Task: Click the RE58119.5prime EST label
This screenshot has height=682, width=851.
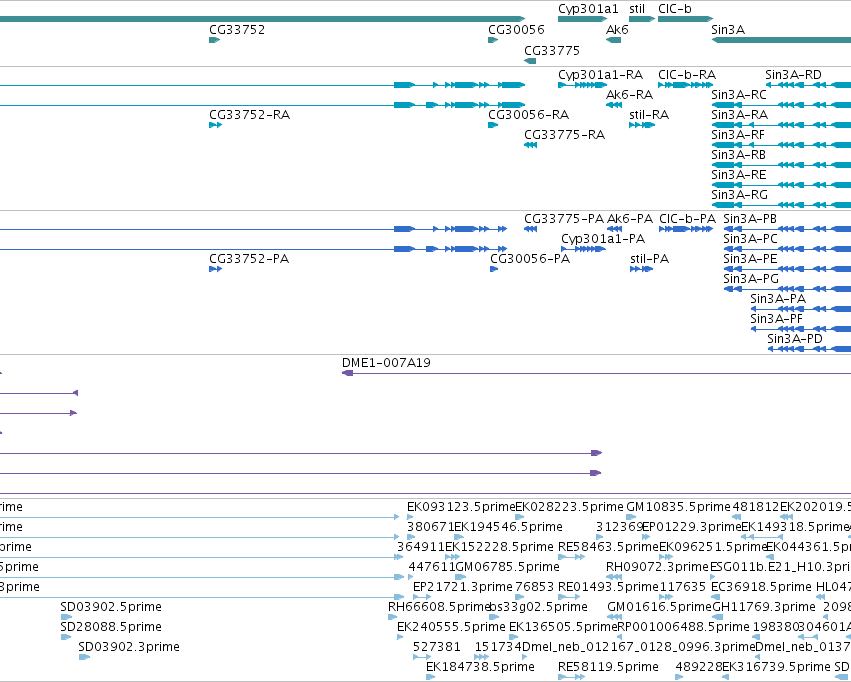Action: [608, 667]
